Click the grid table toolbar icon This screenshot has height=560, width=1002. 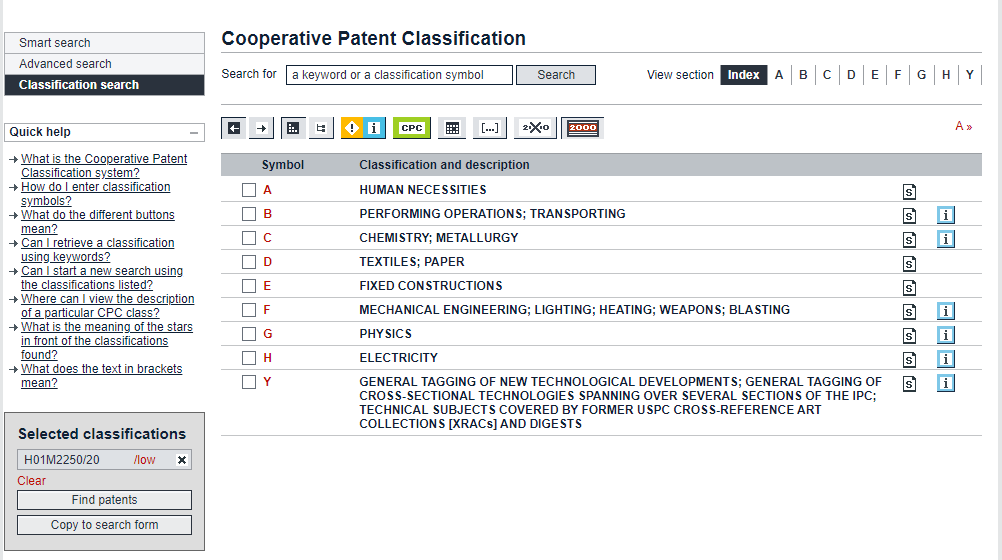point(452,128)
